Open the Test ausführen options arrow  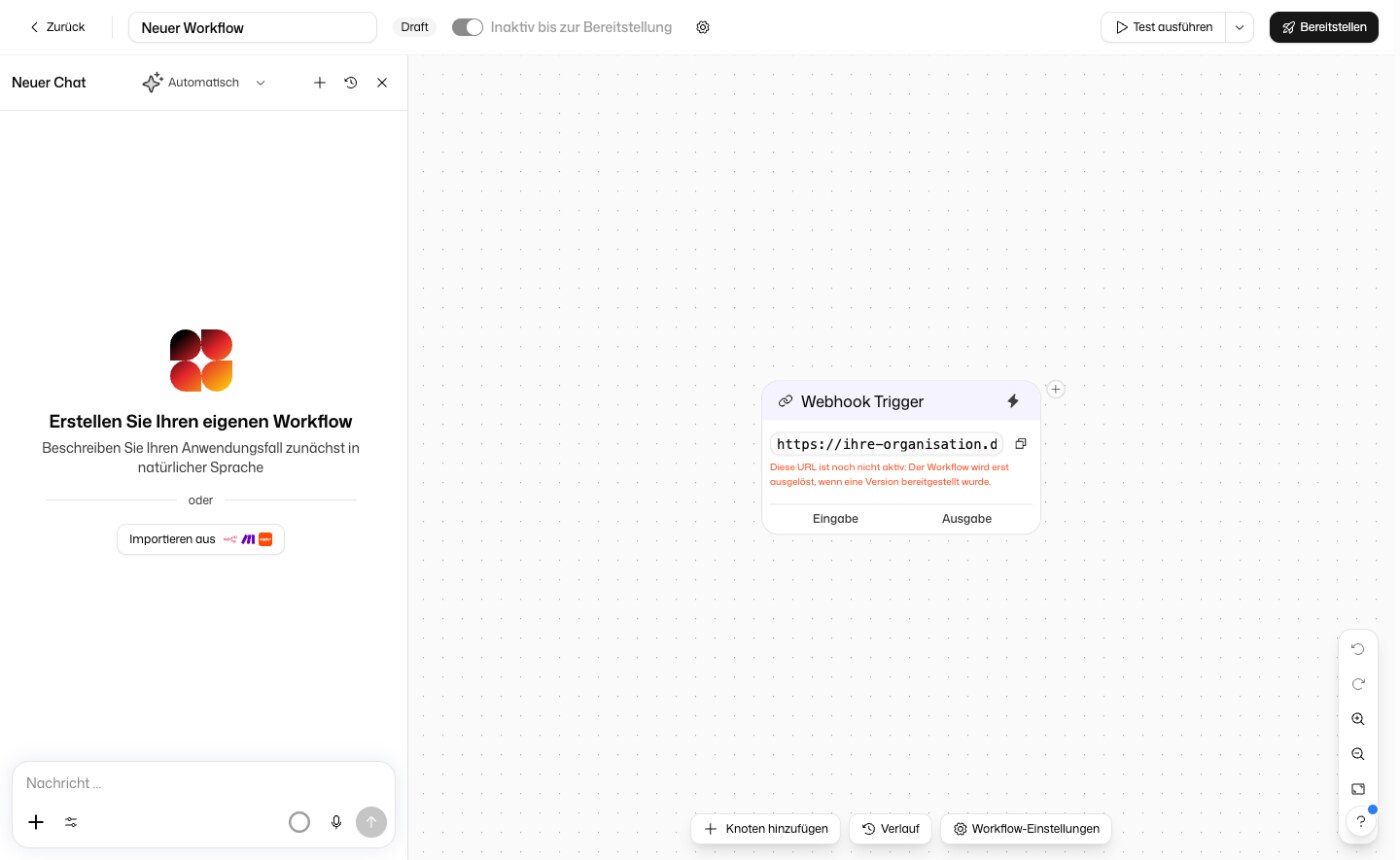click(x=1239, y=27)
